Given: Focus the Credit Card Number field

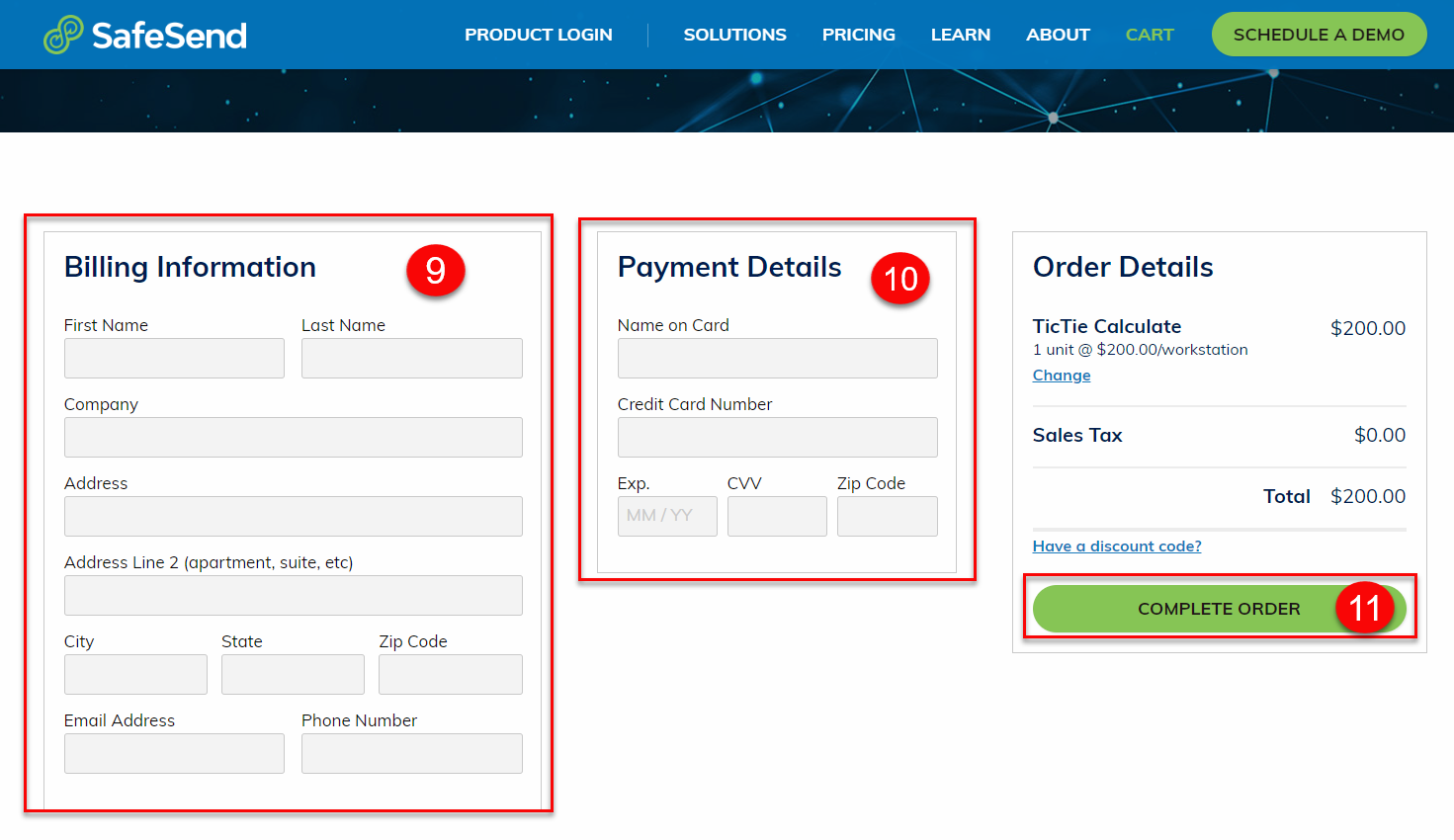Looking at the screenshot, I should tap(777, 437).
